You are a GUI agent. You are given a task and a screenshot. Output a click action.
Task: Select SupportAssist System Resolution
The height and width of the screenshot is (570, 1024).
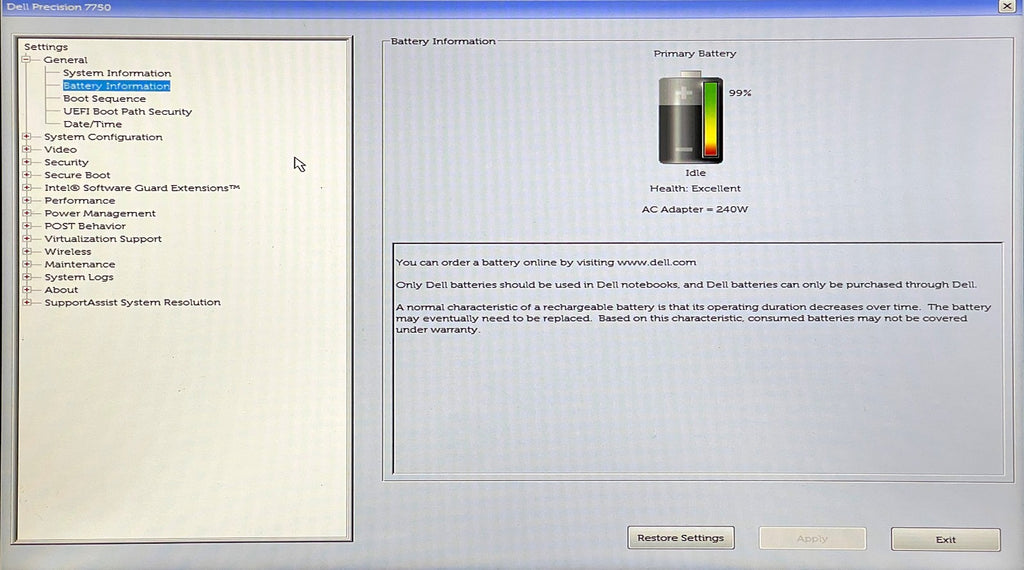tap(132, 303)
